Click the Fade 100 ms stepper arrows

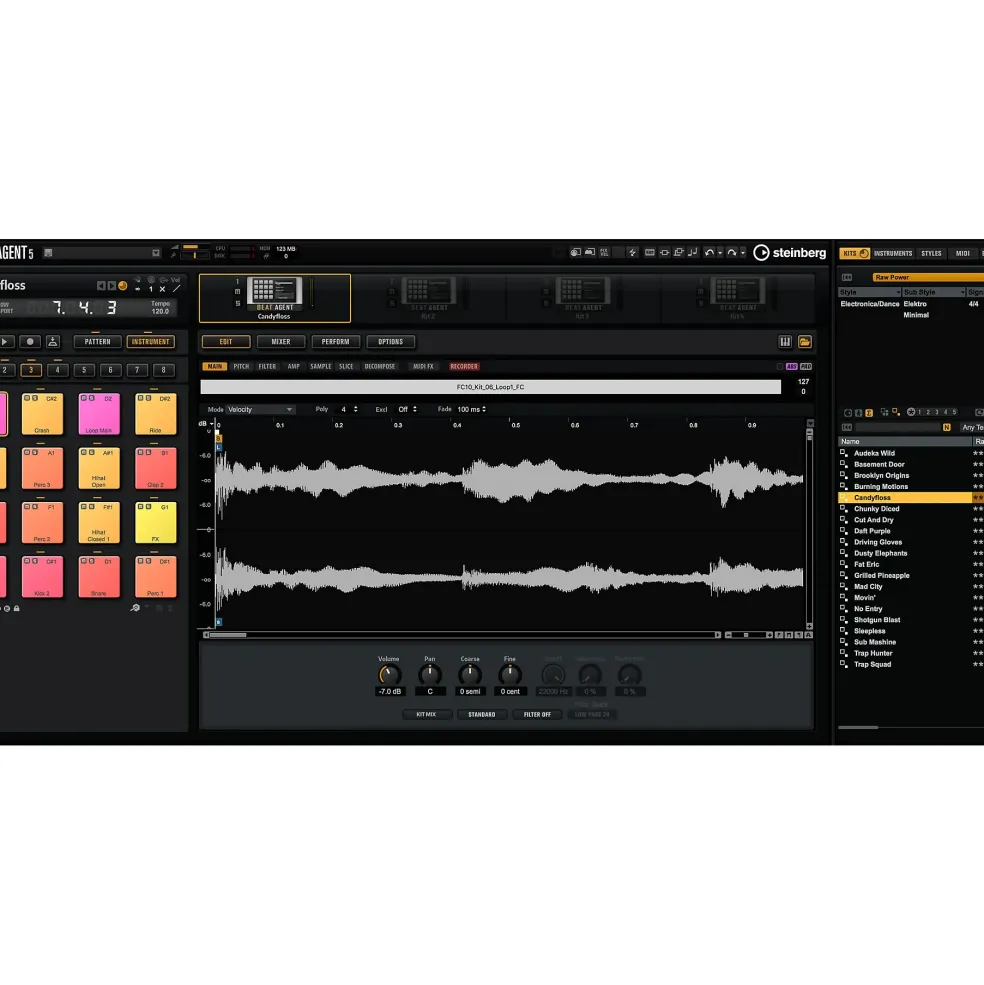484,410
